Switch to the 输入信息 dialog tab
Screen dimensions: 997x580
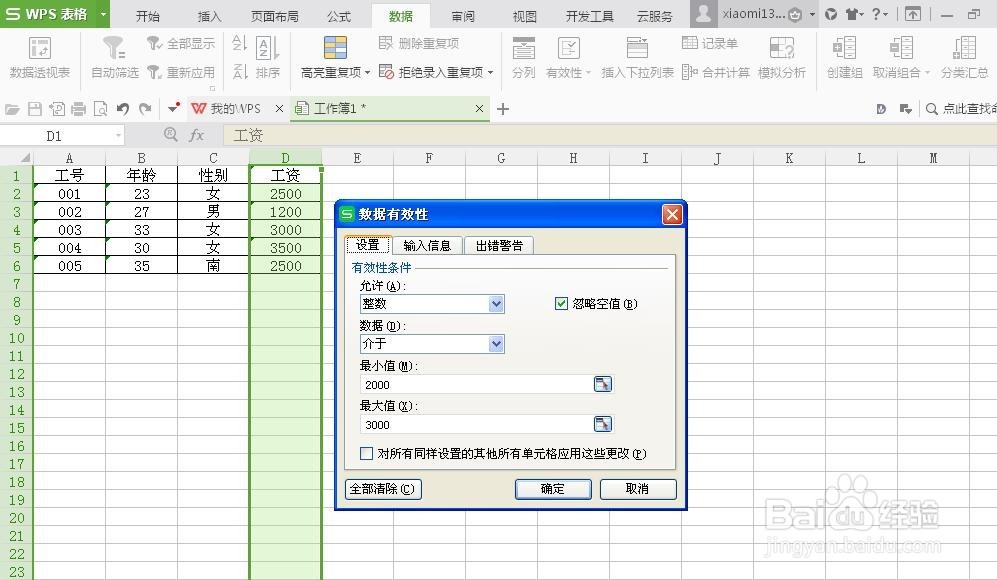(x=428, y=245)
